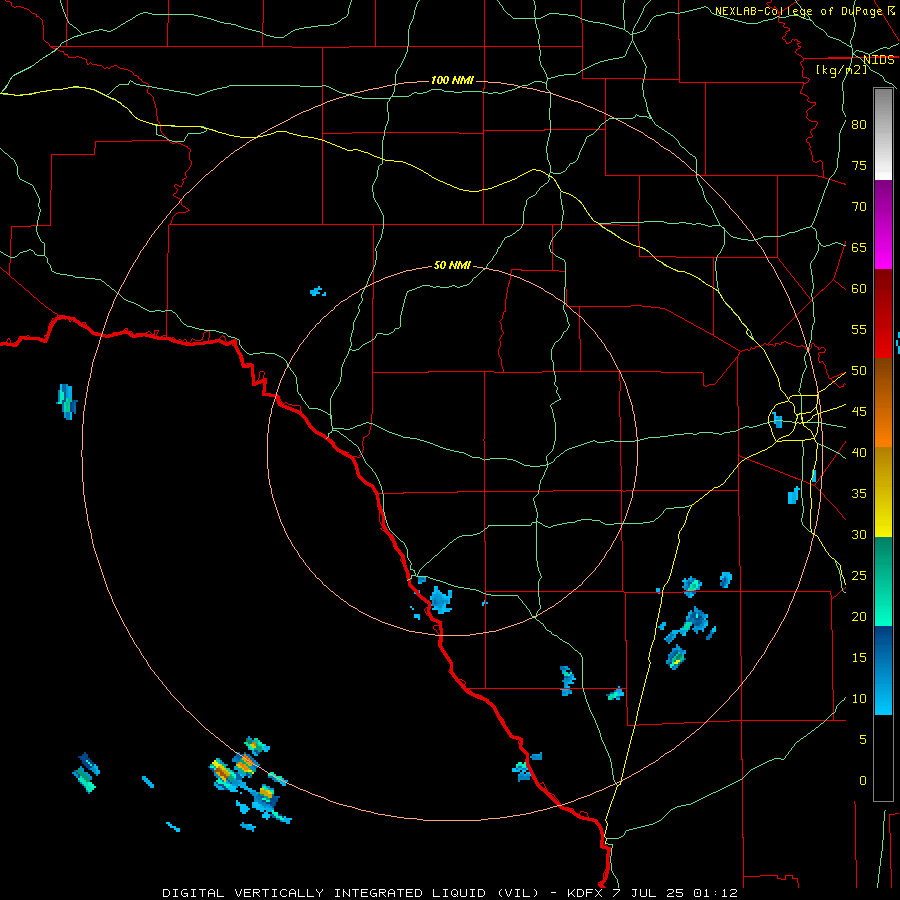This screenshot has width=900, height=900.
Task: Select the black bottom segment of the color scale
Action: click(883, 758)
